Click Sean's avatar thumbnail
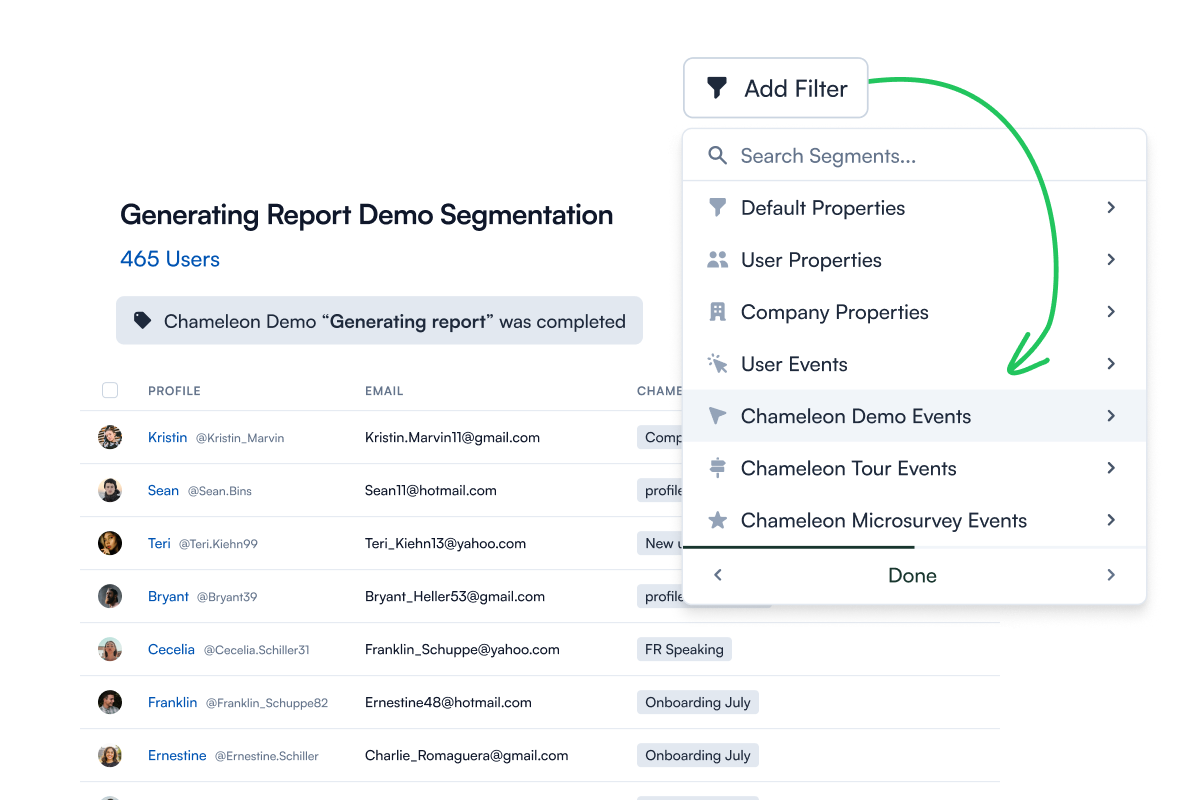Viewport: 1200px width, 800px height. [x=110, y=490]
